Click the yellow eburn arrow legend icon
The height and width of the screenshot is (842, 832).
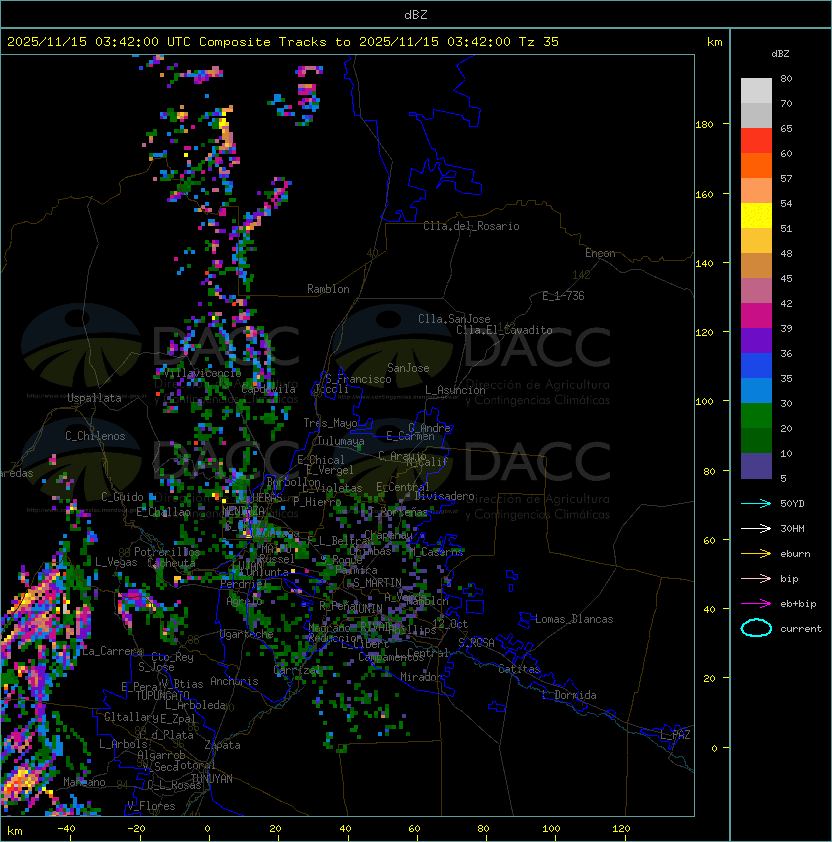pyautogui.click(x=756, y=554)
